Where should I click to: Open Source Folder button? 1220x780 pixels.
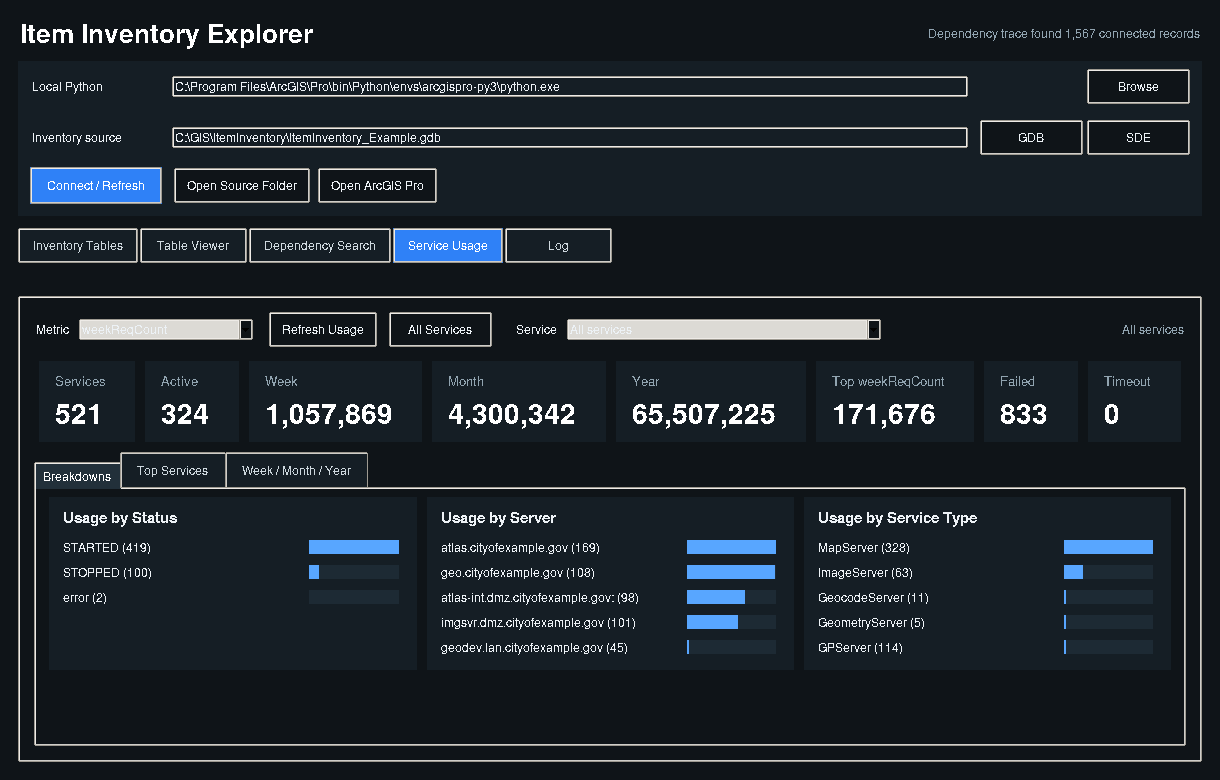pos(242,185)
